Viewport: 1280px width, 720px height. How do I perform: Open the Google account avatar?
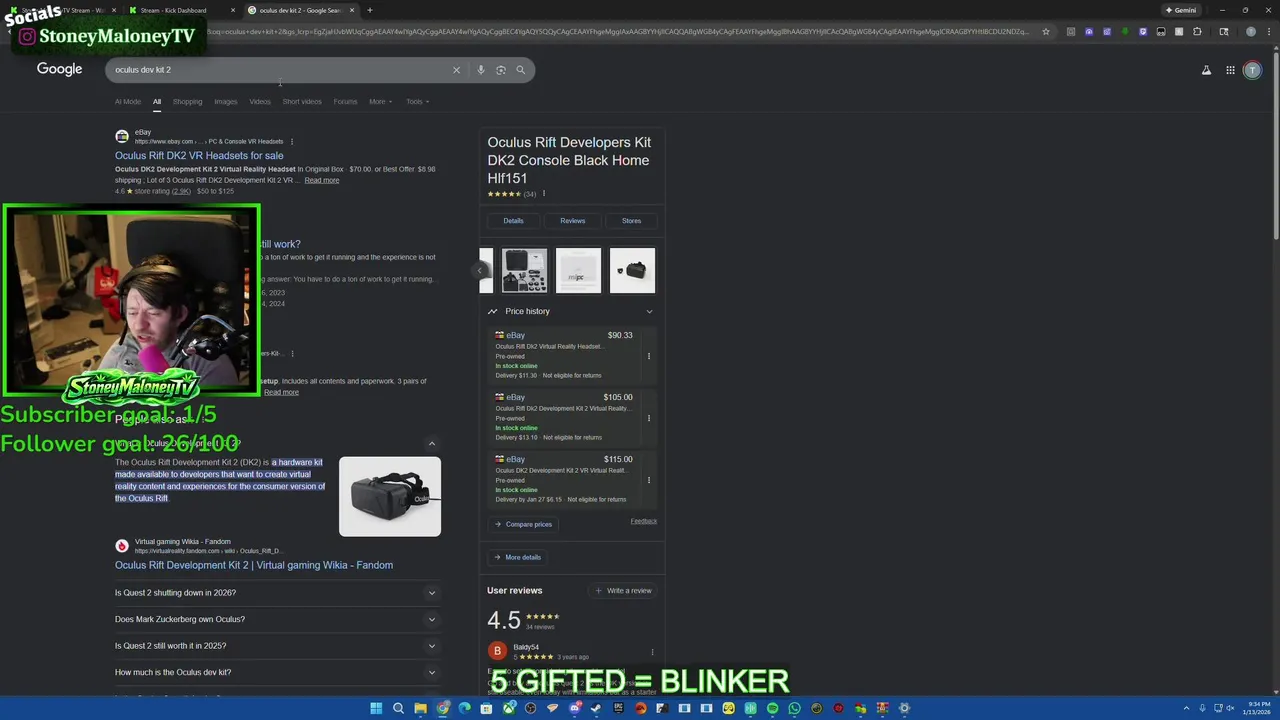click(1252, 70)
